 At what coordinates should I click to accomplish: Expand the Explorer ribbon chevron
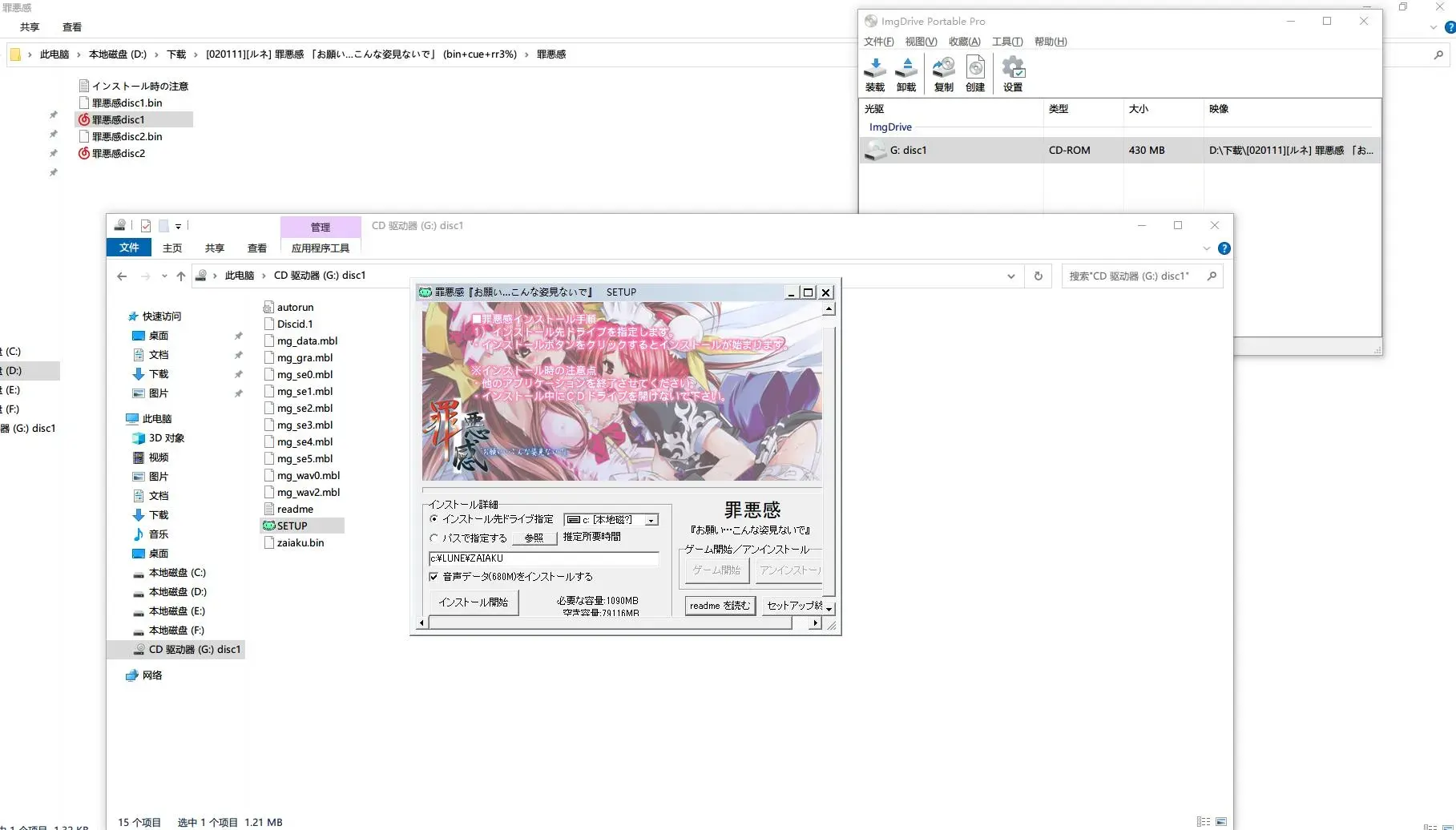pyautogui.click(x=1206, y=248)
